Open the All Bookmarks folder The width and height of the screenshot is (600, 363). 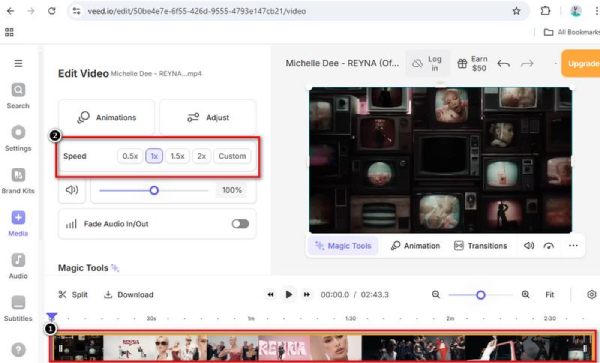click(571, 32)
